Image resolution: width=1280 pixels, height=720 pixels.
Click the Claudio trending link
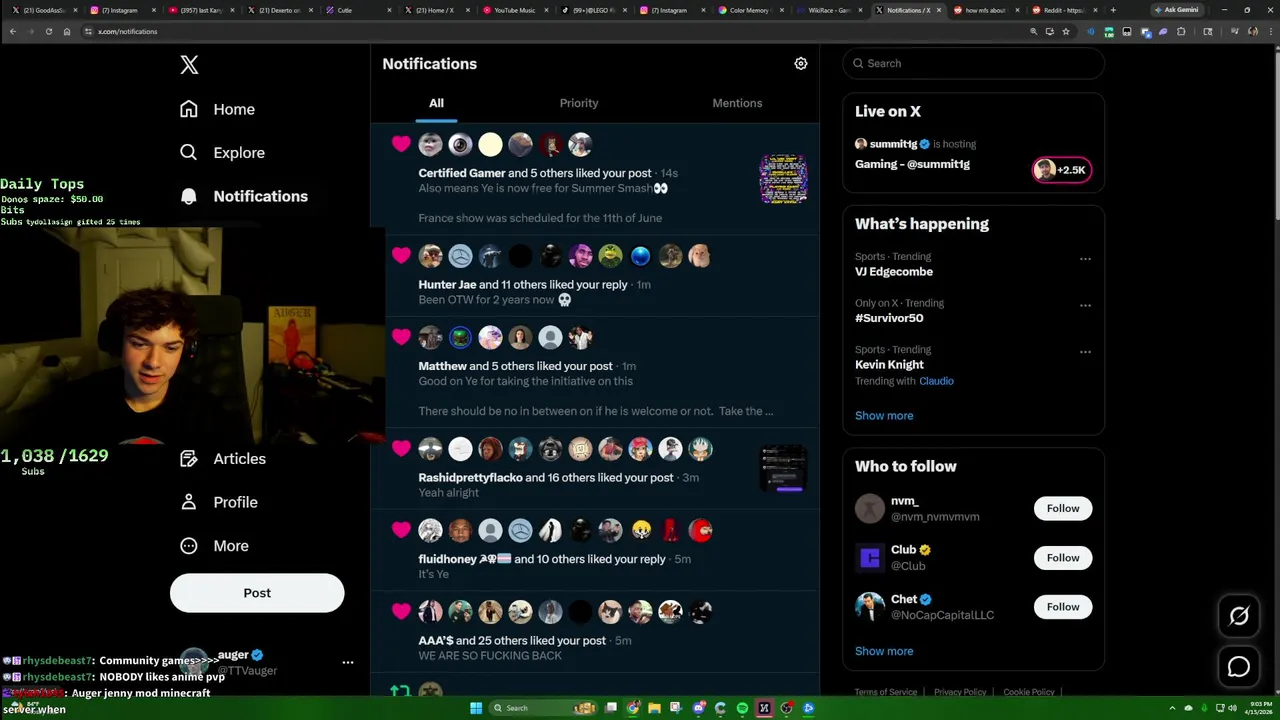click(936, 381)
